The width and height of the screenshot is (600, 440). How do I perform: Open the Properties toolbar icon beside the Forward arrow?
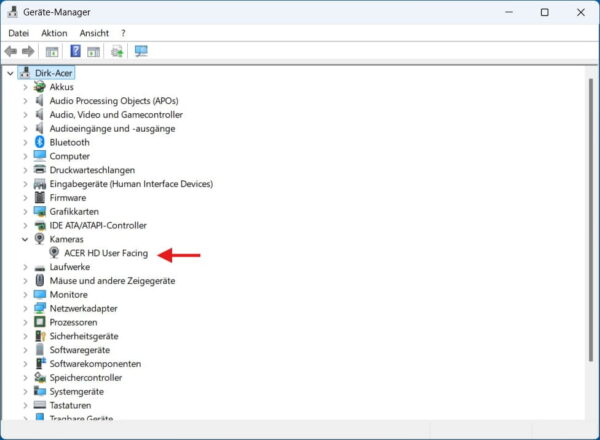tap(52, 51)
